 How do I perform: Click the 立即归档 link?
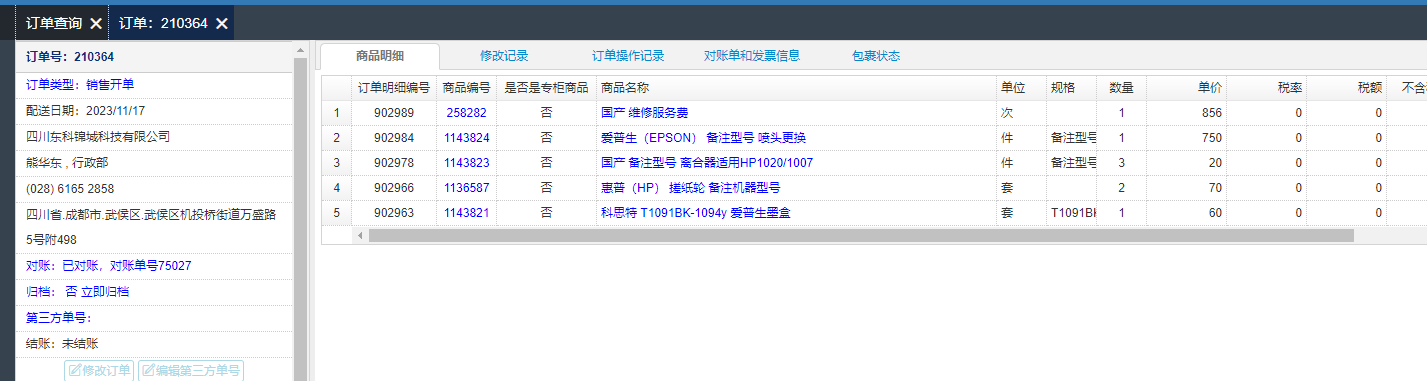105,292
